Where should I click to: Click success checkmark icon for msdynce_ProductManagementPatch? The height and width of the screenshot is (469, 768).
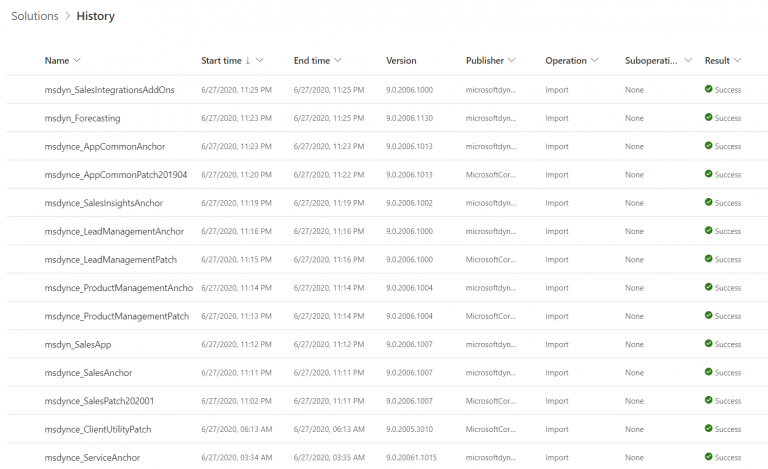point(708,315)
